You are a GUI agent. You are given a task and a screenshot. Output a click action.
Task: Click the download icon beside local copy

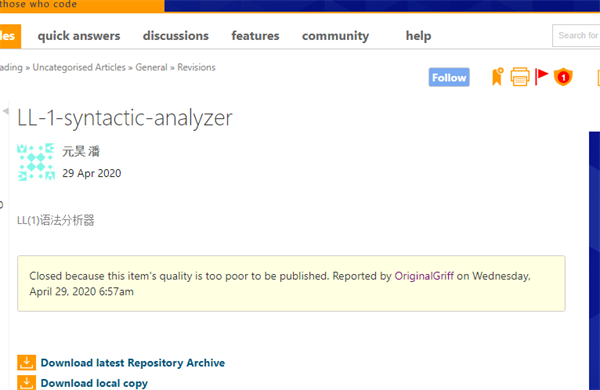[x=26, y=382]
